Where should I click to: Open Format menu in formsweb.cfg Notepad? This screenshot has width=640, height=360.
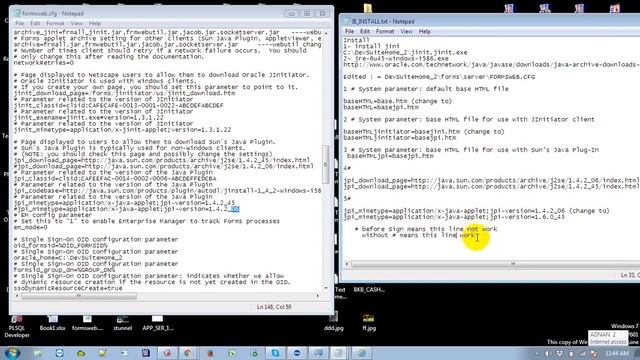click(55, 24)
